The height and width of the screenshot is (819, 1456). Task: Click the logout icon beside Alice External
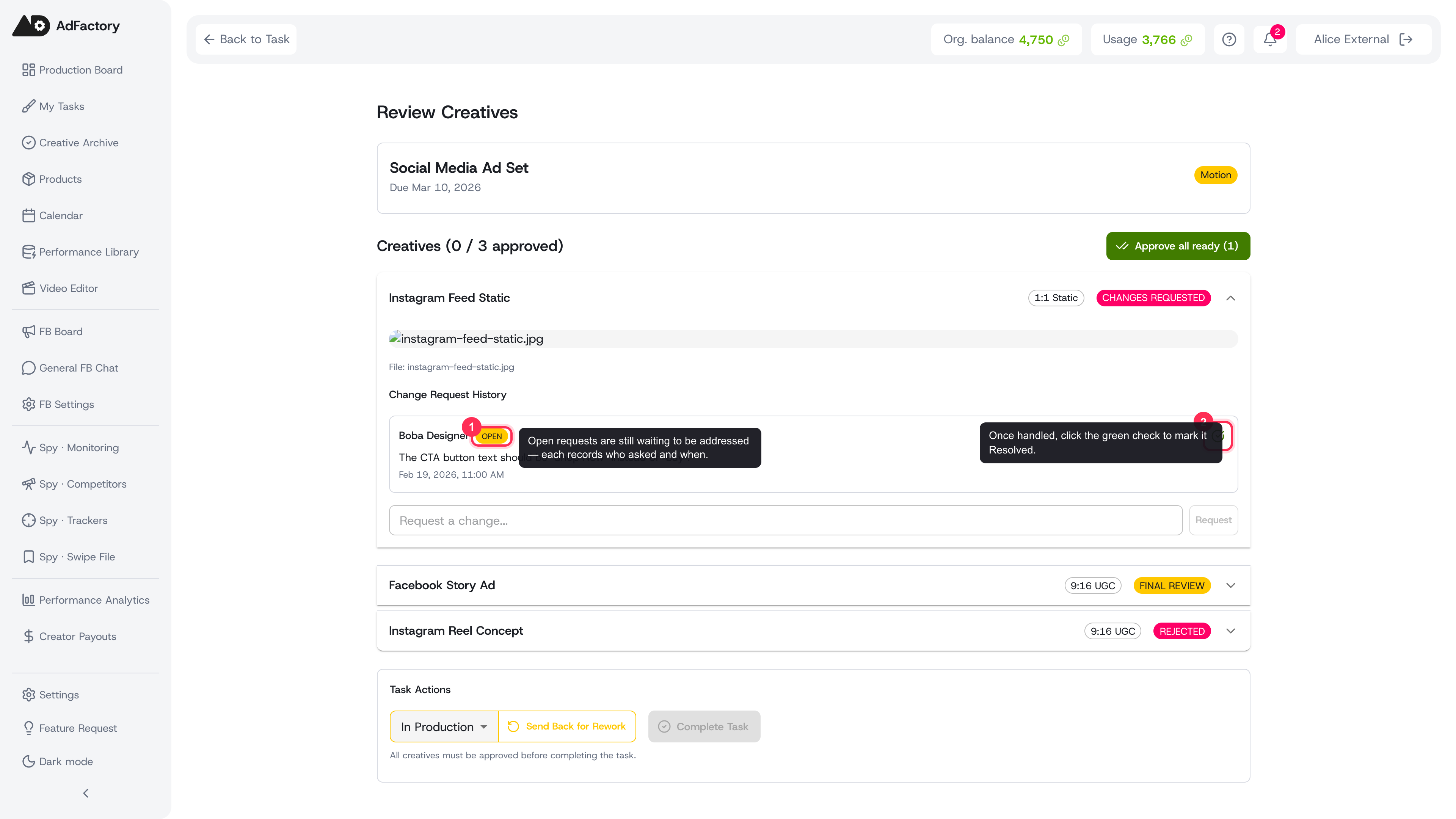1406,39
